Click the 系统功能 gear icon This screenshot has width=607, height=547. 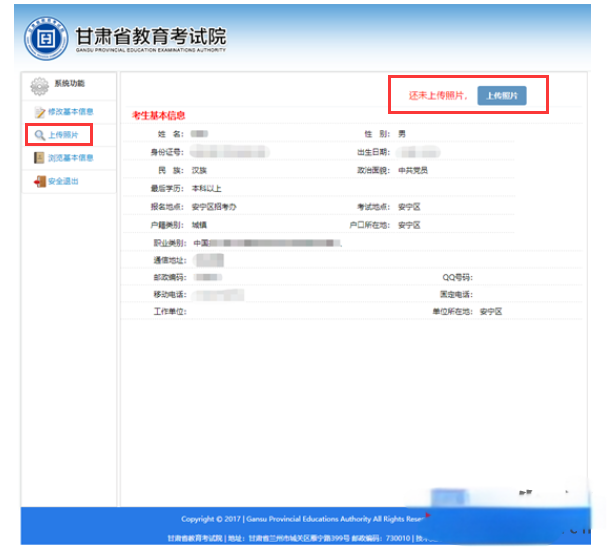click(x=39, y=86)
